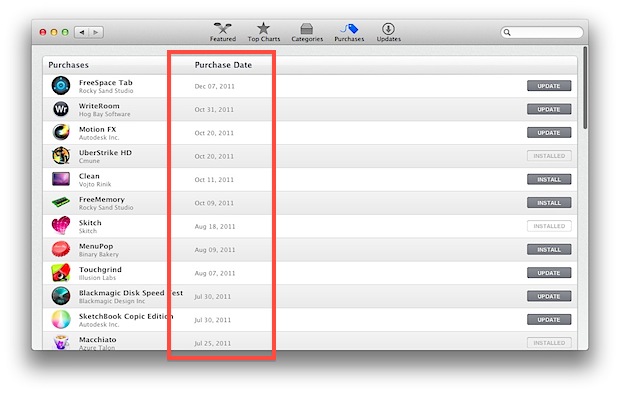Screen dimensions: 620x394
Task: Update Motion FX
Action: (549, 133)
